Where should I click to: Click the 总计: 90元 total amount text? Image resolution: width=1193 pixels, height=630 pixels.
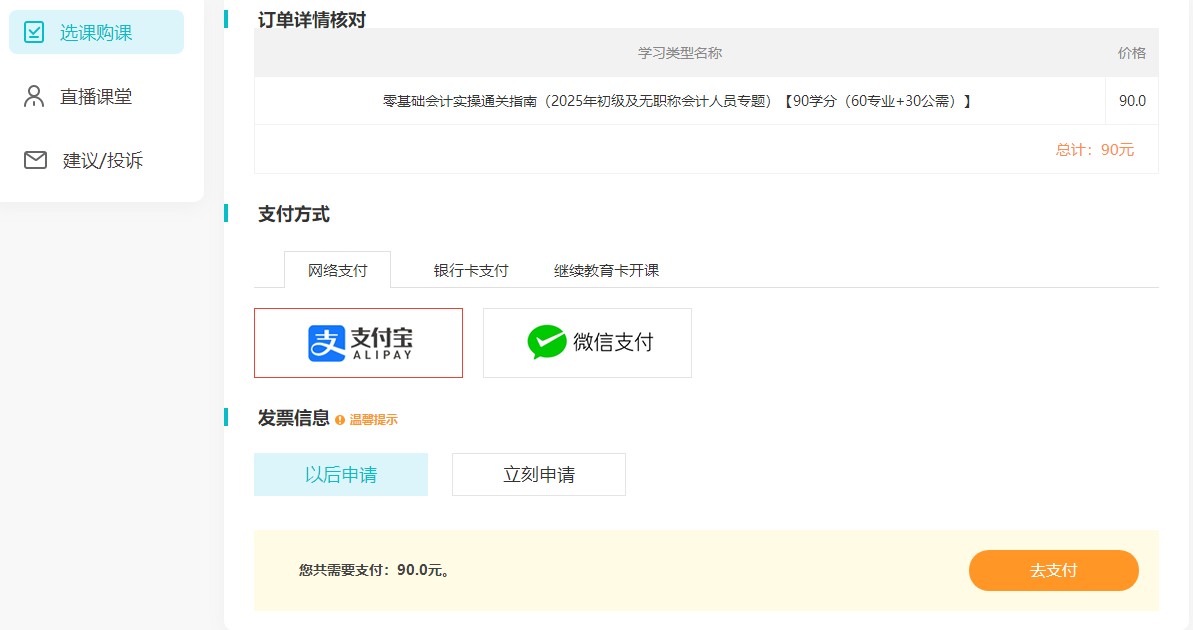[1095, 148]
